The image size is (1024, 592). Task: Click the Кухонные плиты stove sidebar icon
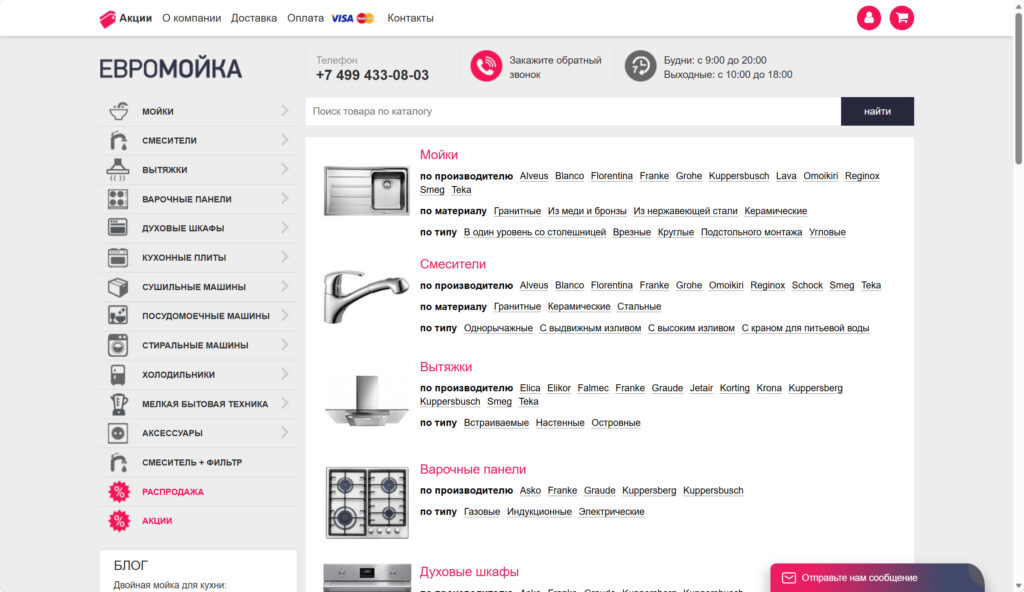(x=118, y=257)
